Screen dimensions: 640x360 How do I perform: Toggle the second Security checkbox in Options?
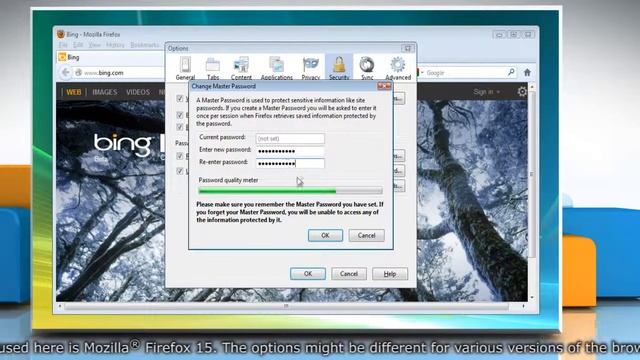pos(180,115)
